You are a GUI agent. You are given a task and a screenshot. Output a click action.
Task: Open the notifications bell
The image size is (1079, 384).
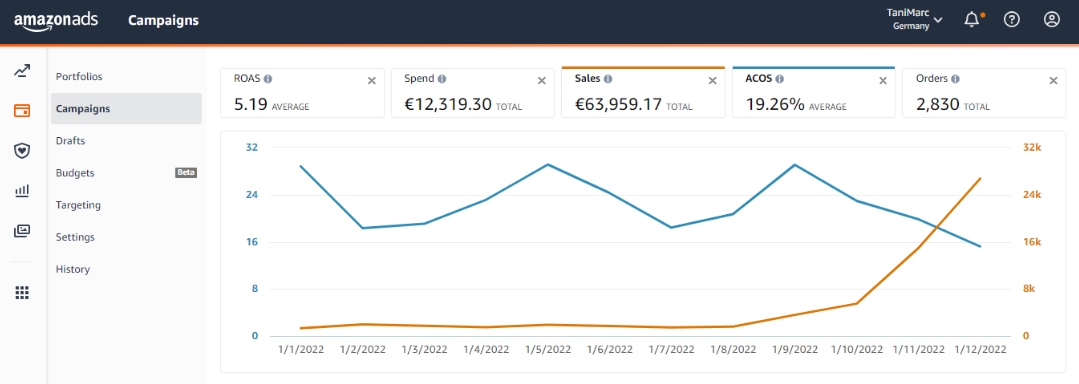tap(972, 20)
